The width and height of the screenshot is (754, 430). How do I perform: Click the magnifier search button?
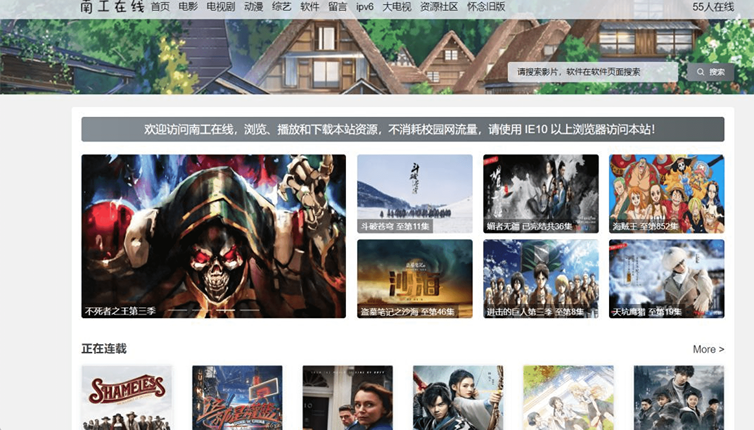click(x=710, y=72)
